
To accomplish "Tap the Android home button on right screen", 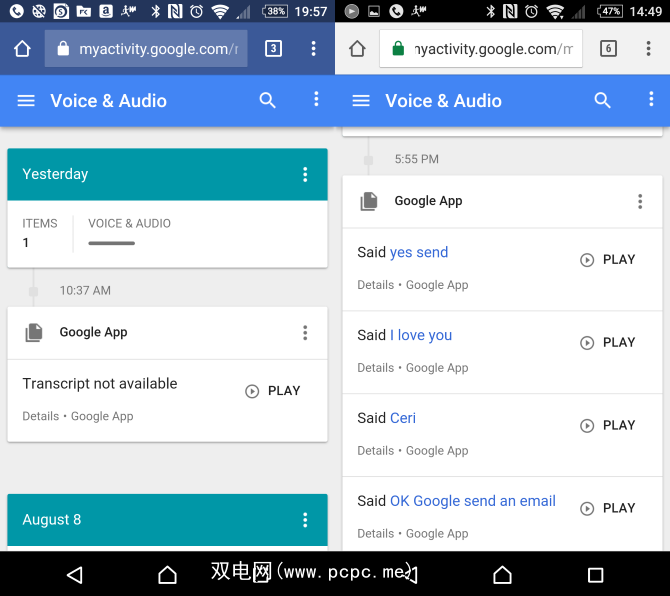I will point(502,575).
